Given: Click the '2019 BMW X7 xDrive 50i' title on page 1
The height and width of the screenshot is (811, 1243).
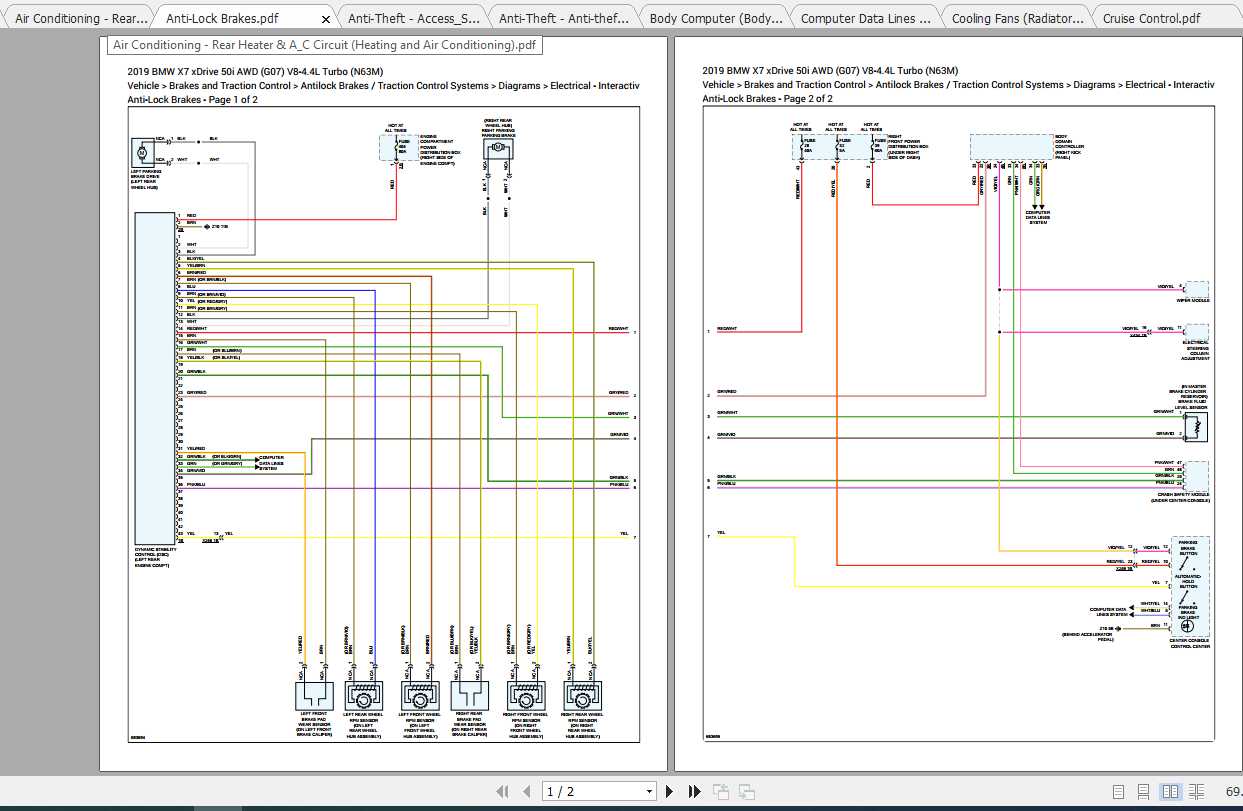Looking at the screenshot, I should click(255, 71).
